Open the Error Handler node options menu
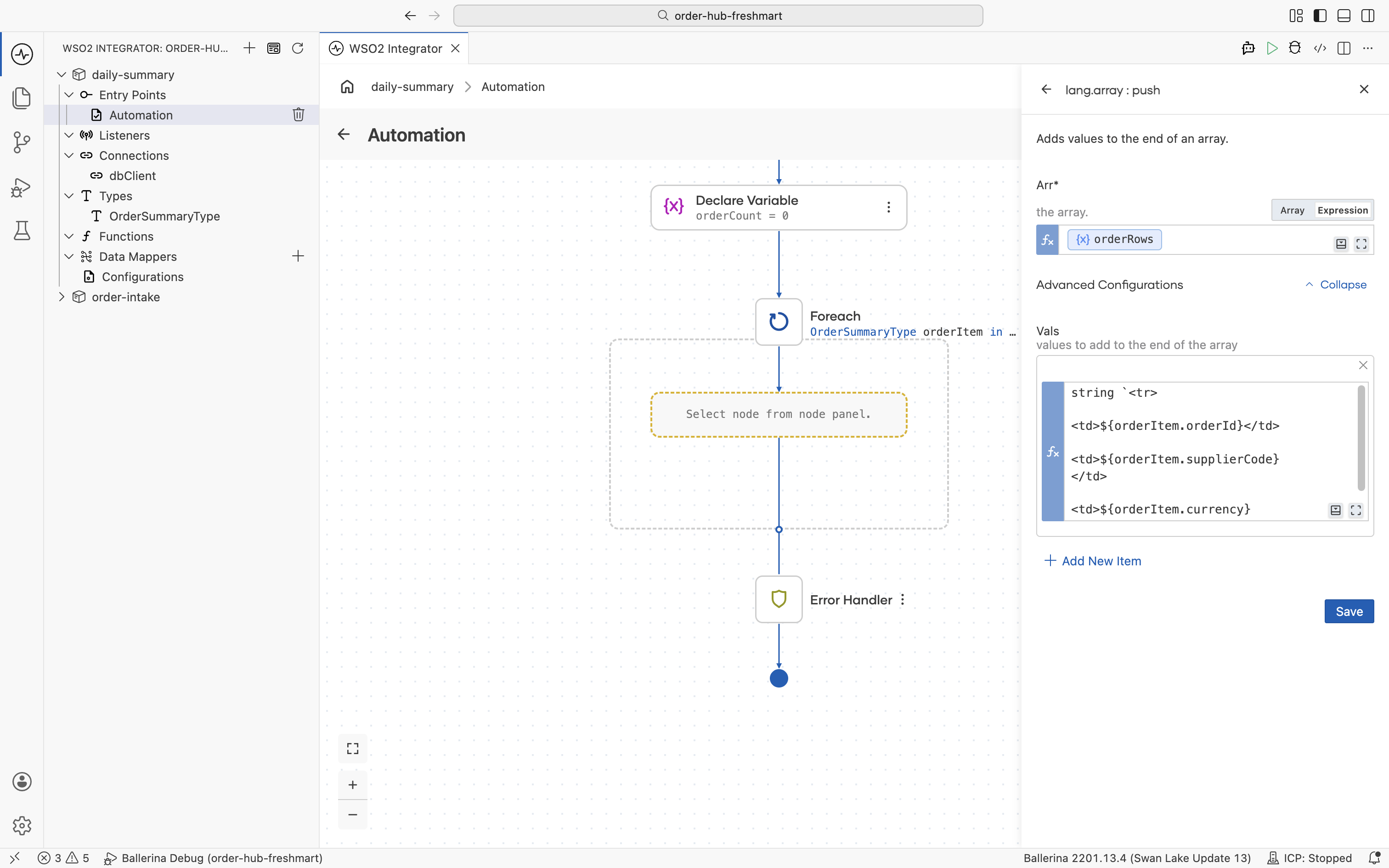1389x868 pixels. (x=903, y=599)
